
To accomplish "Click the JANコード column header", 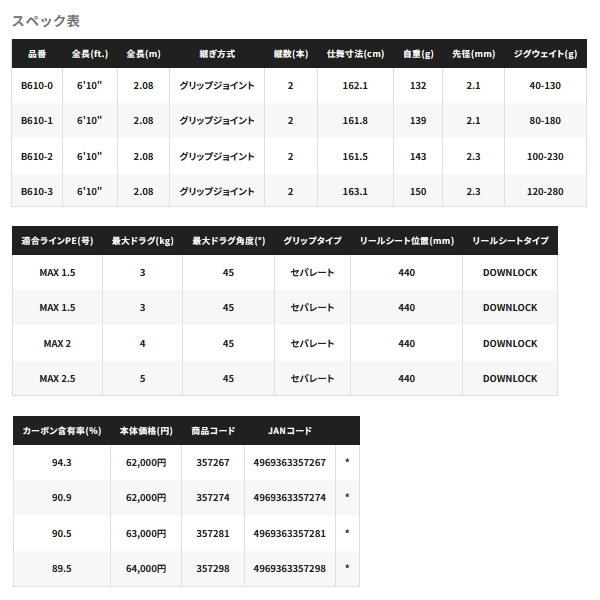I will click(x=290, y=431).
